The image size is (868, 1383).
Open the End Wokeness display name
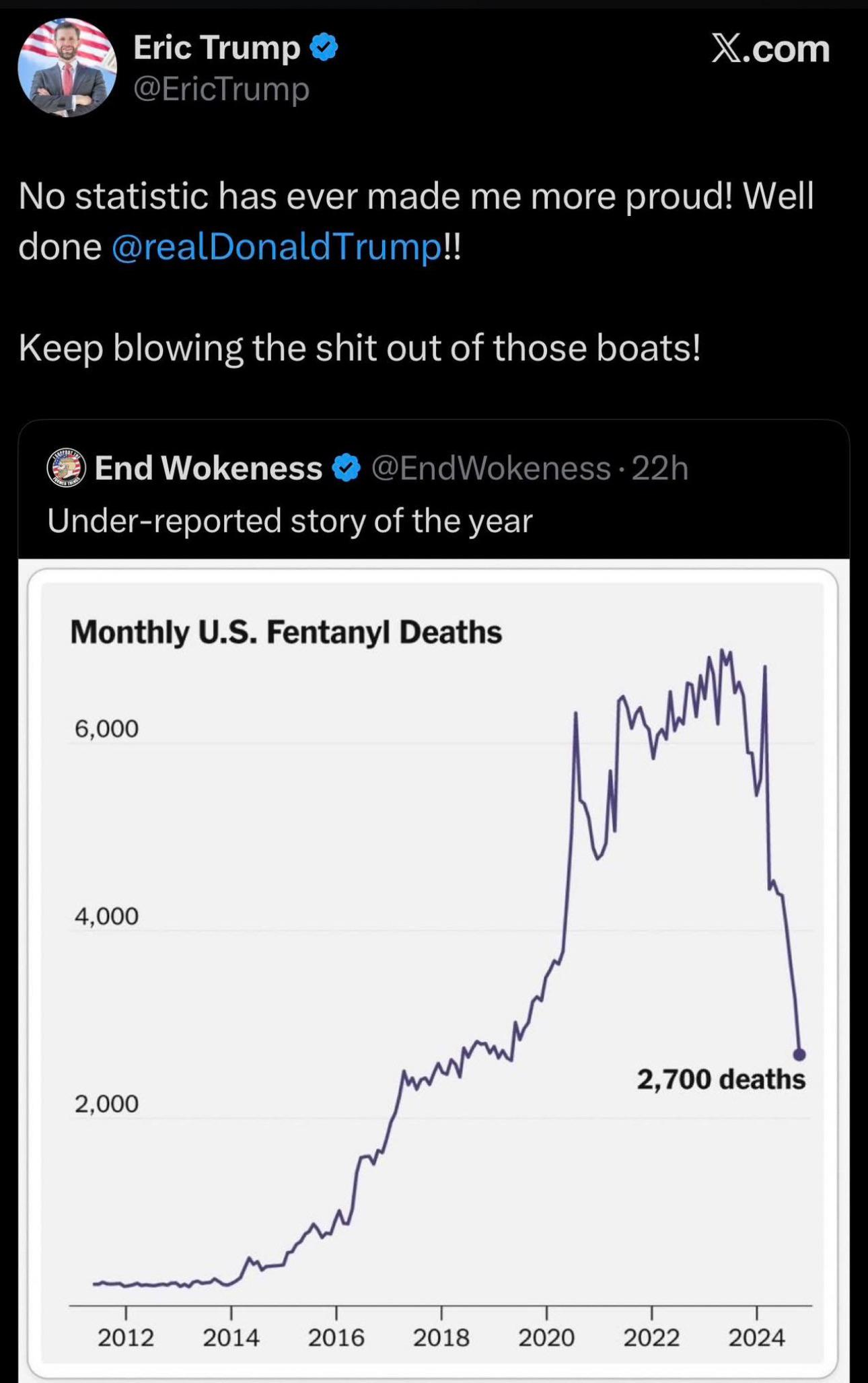tap(209, 468)
